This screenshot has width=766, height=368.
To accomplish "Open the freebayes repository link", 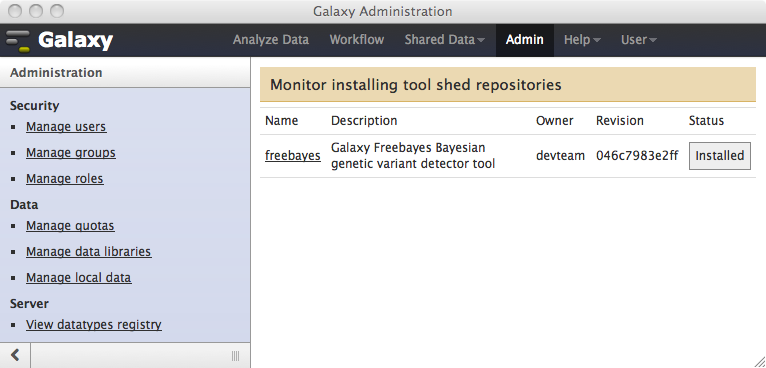I will (293, 156).
